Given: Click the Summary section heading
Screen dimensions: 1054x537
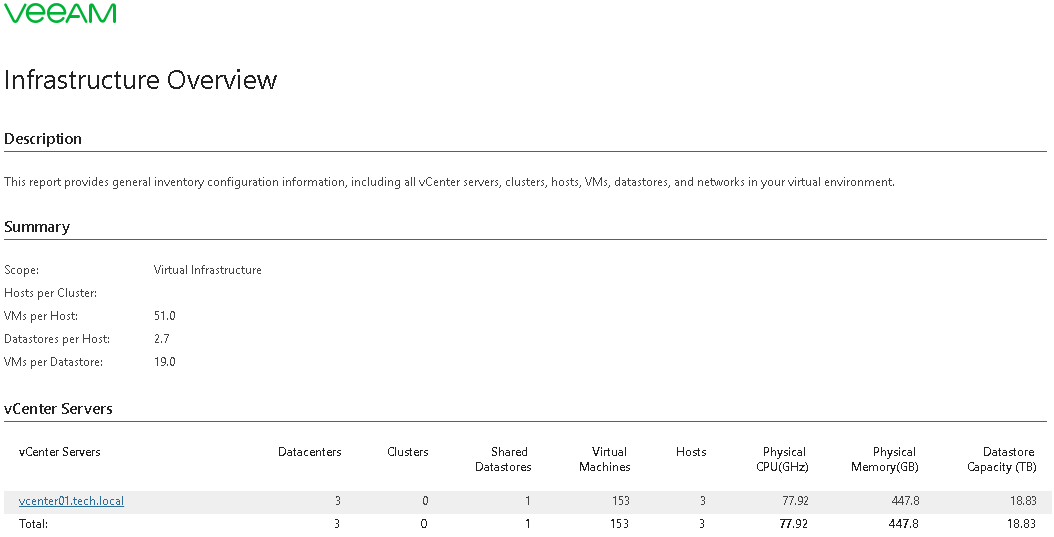Looking at the screenshot, I should 37,226.
